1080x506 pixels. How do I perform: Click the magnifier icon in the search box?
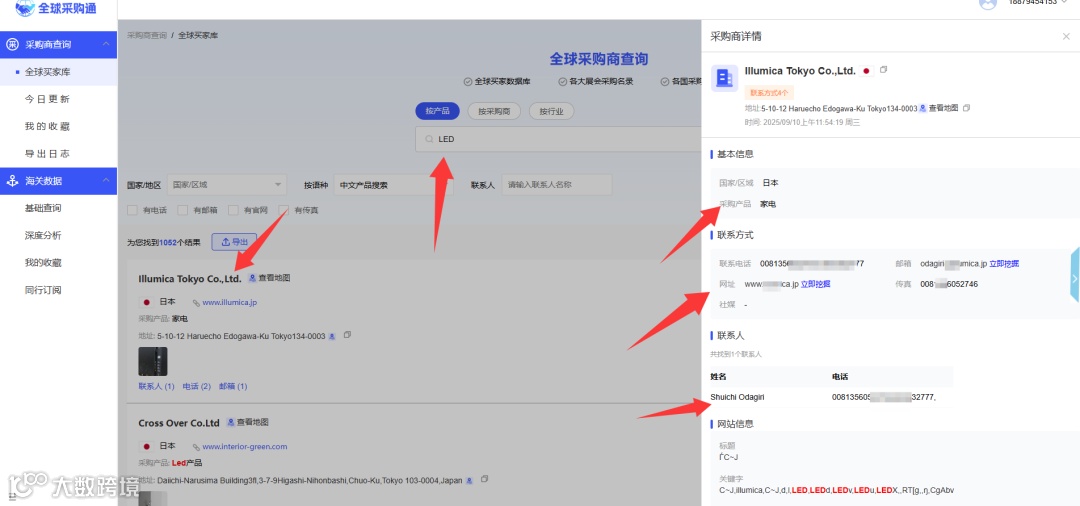429,139
